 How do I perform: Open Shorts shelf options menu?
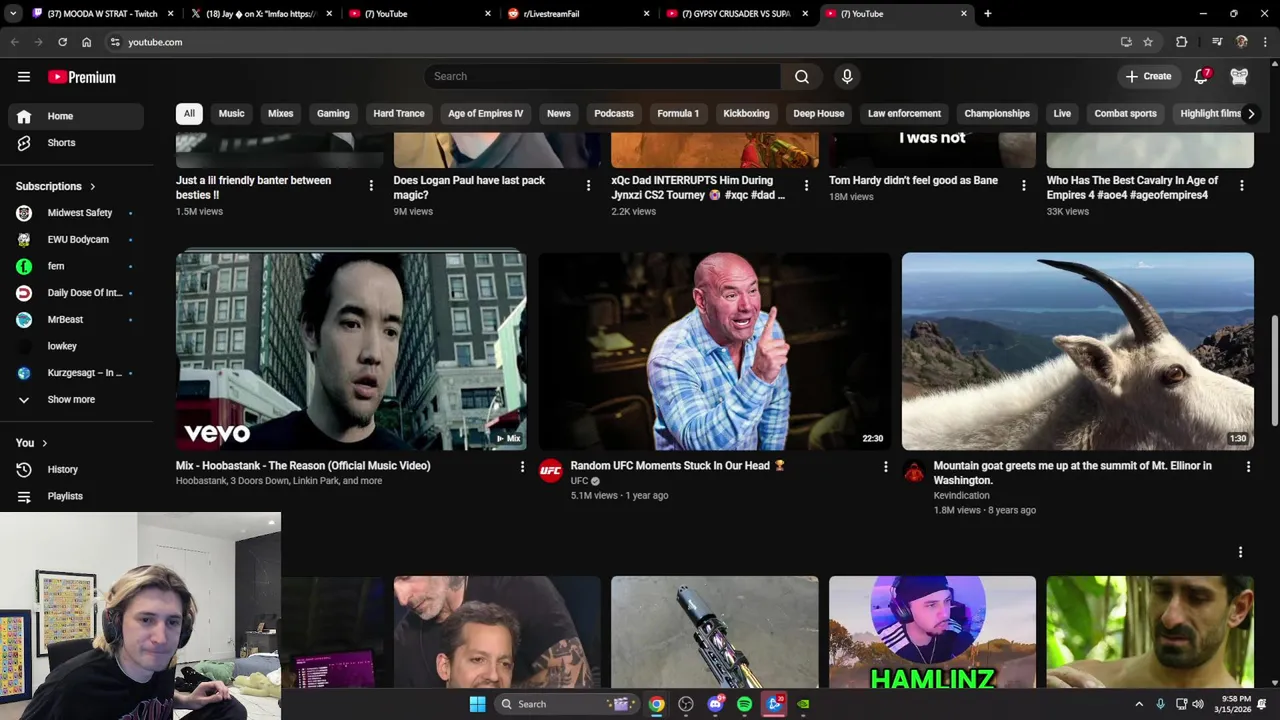[x=1240, y=552]
